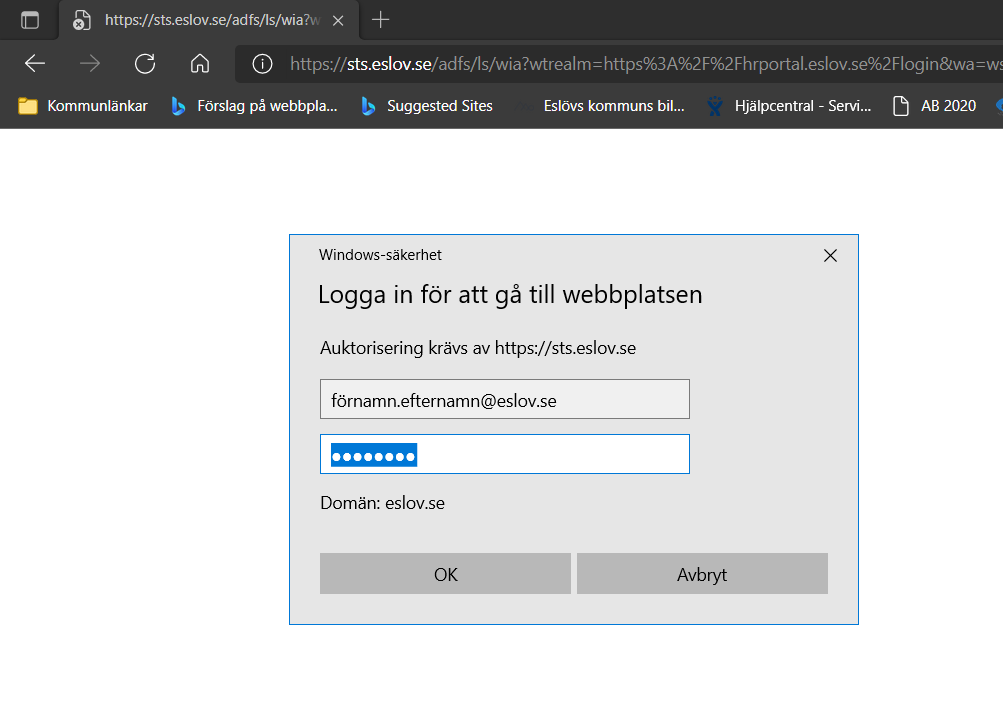This screenshot has height=713, width=1003.
Task: Click the forward navigation arrow
Action: [90, 63]
